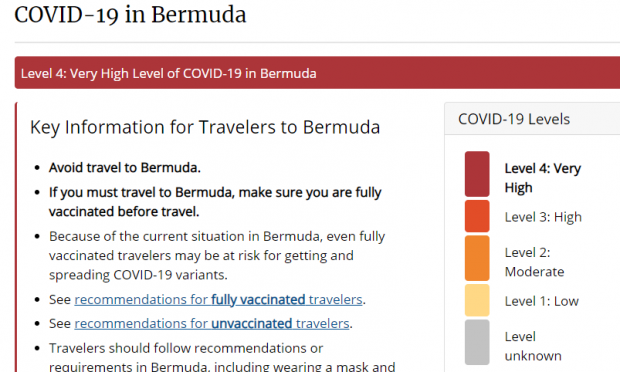Image resolution: width=620 pixels, height=372 pixels.
Task: Click the COVID-19 Levels panel header
Action: point(532,119)
